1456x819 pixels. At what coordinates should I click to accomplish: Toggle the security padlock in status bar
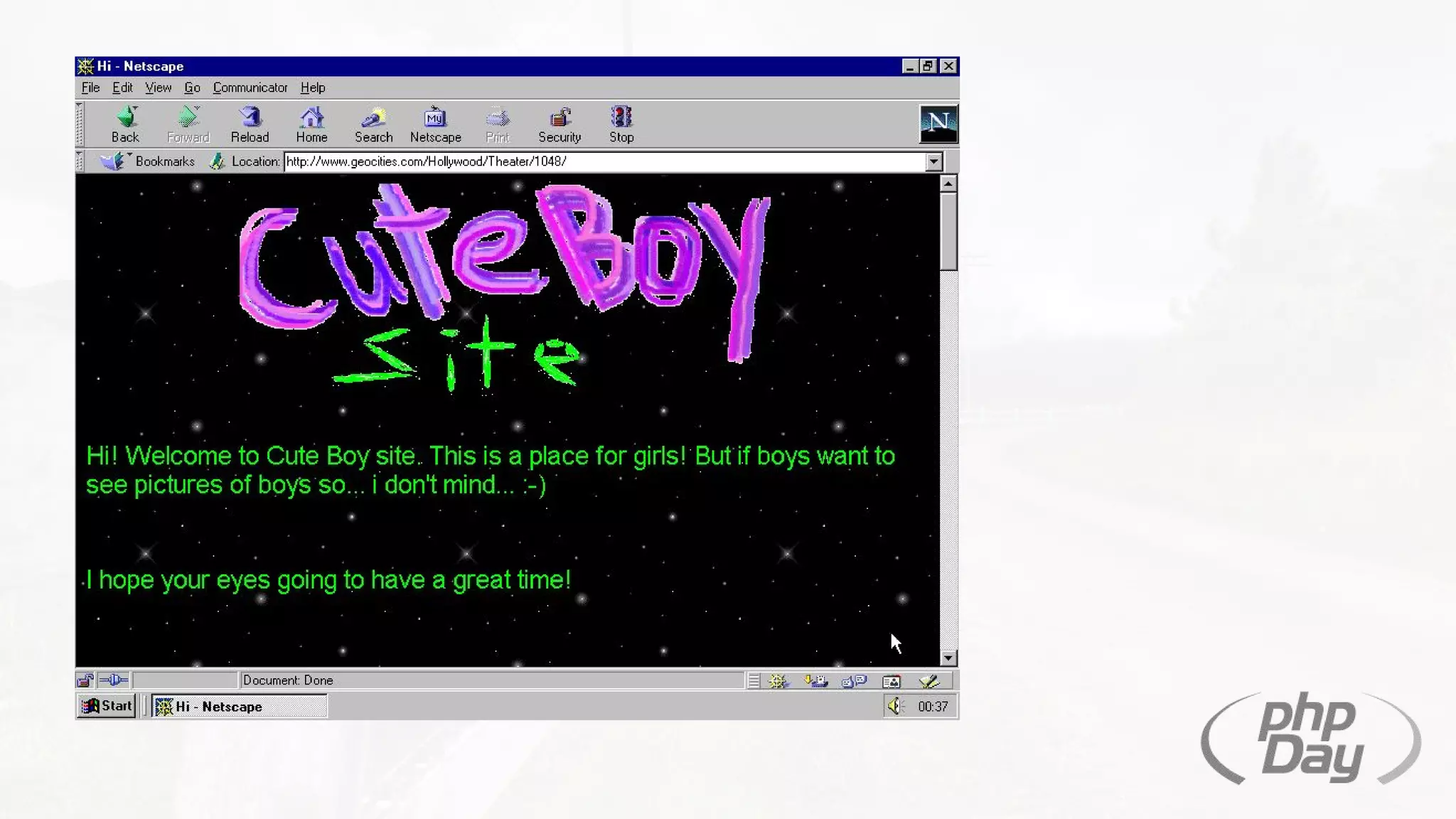pos(85,680)
